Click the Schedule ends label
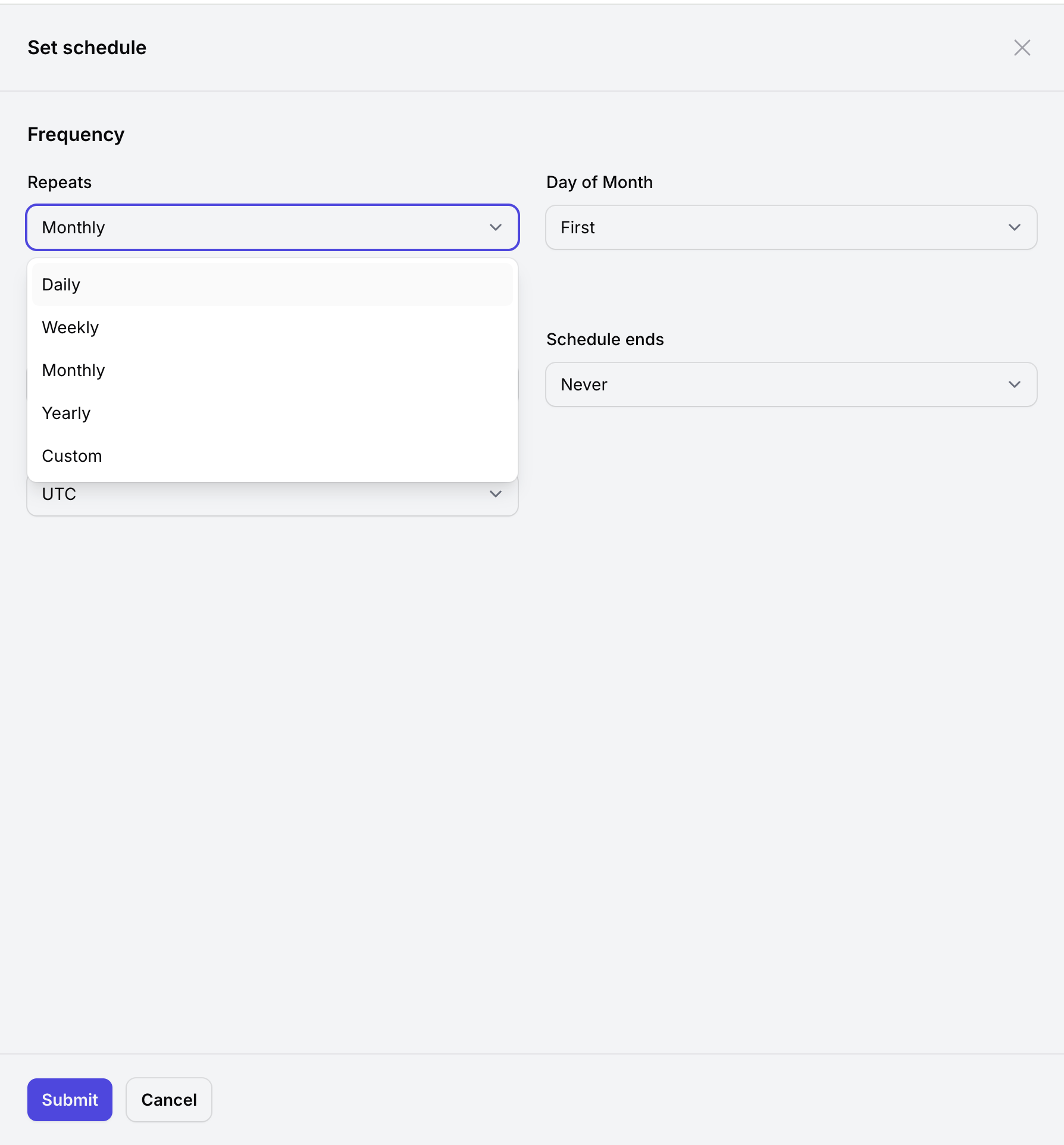This screenshot has height=1145, width=1064. [x=605, y=339]
